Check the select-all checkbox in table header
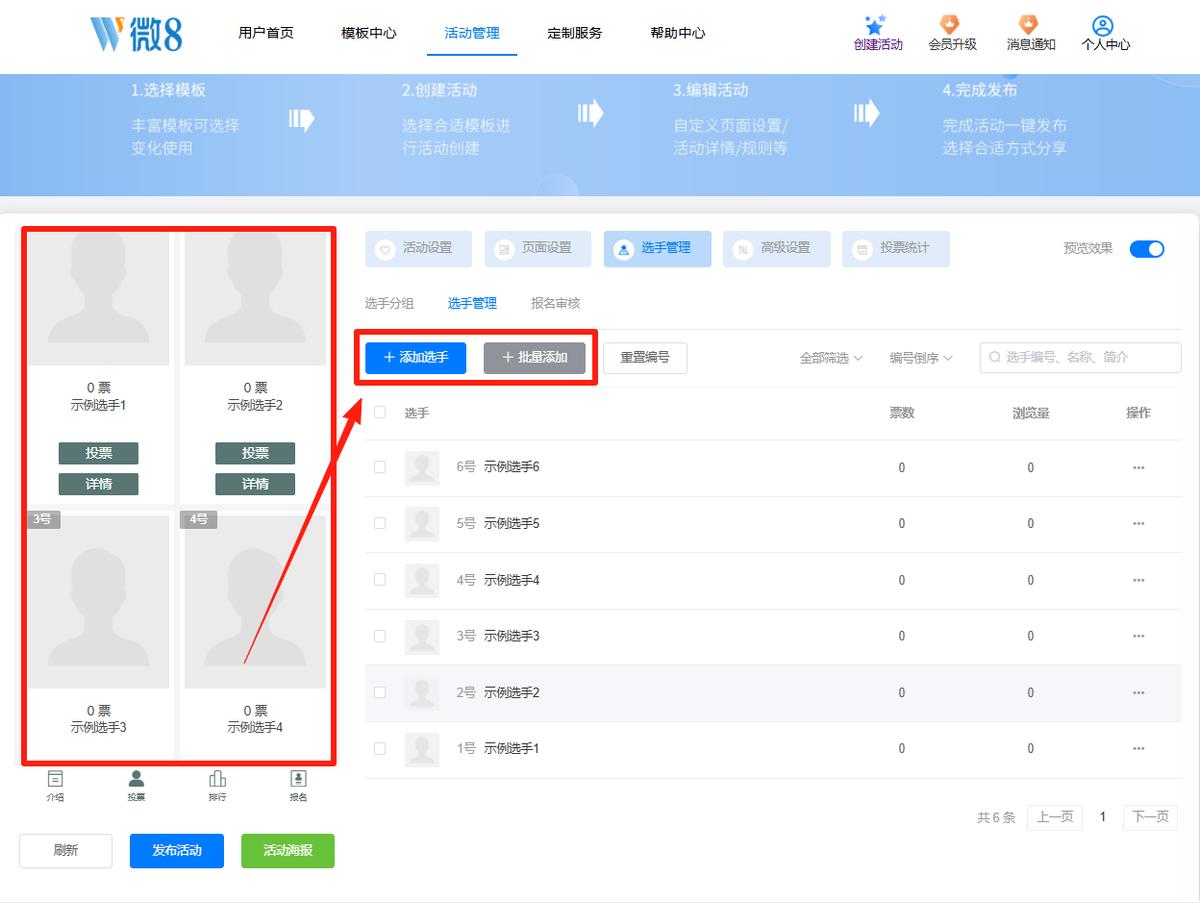The width and height of the screenshot is (1200, 903). coord(379,412)
